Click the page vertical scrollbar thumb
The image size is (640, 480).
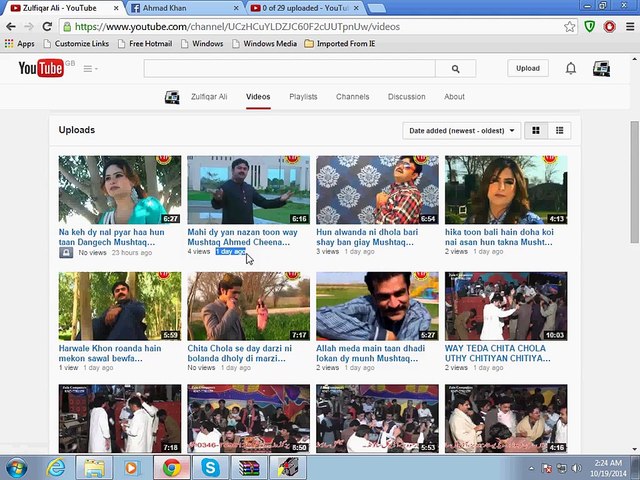[635, 182]
